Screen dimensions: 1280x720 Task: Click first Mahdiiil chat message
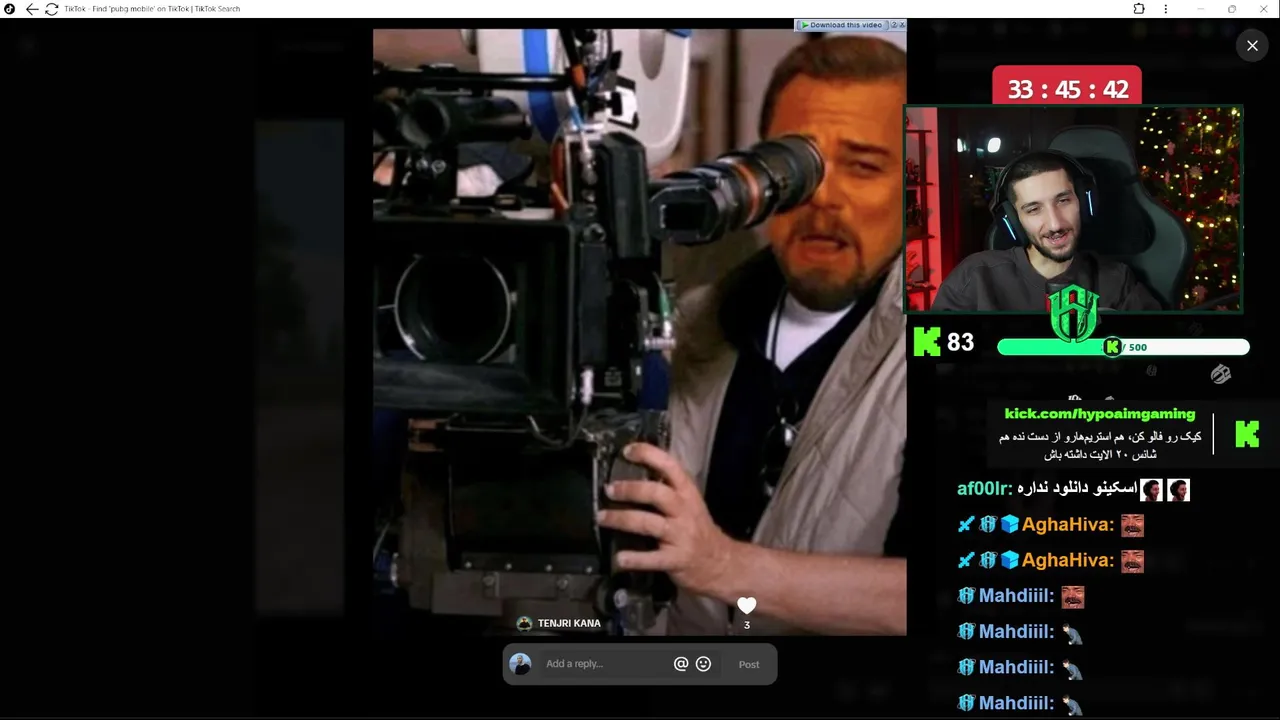pos(1021,596)
